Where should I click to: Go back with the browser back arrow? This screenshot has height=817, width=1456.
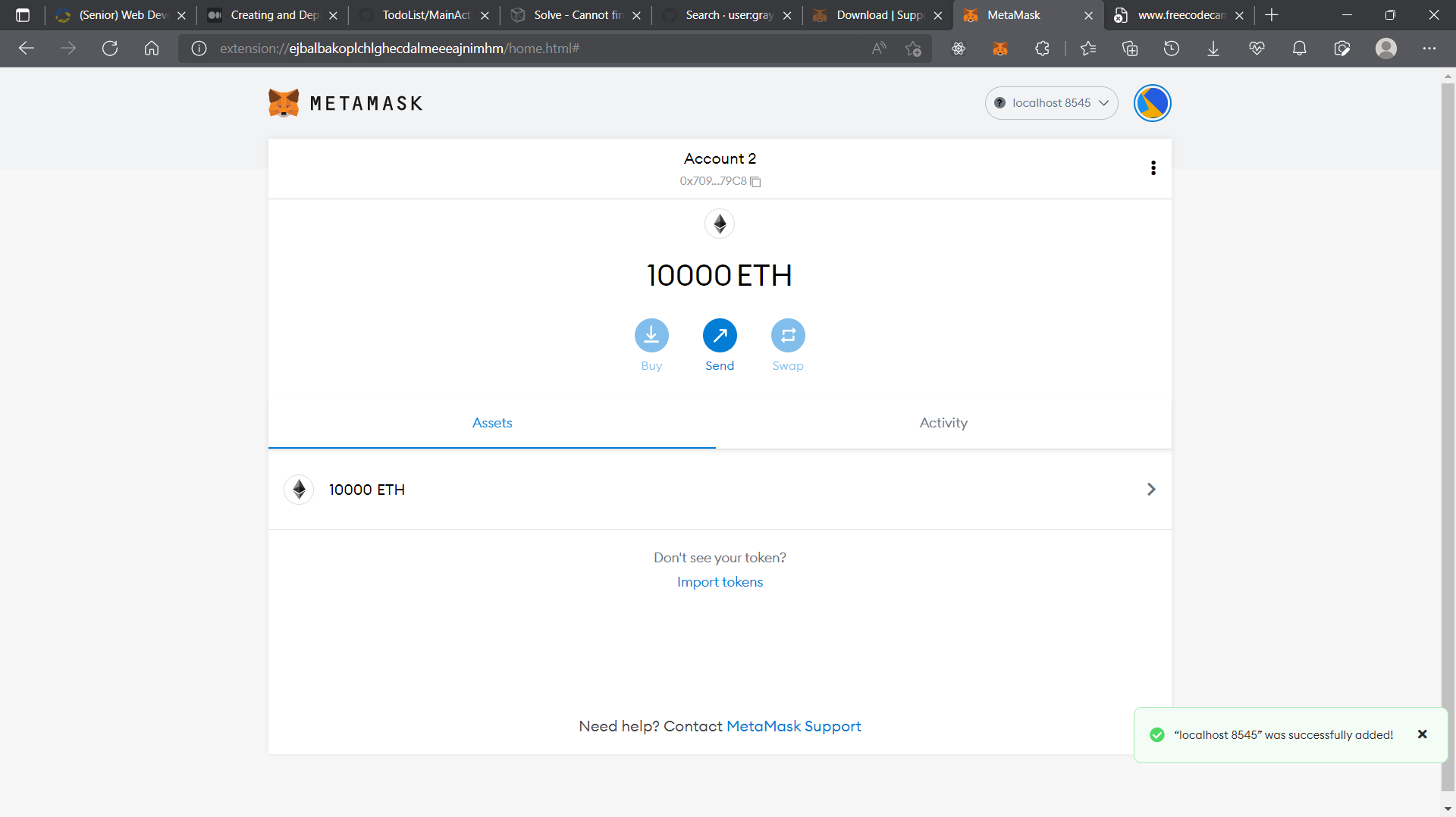27,49
